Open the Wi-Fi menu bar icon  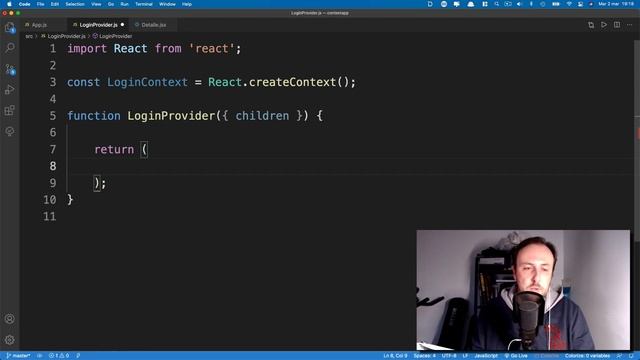pyautogui.click(x=569, y=4)
